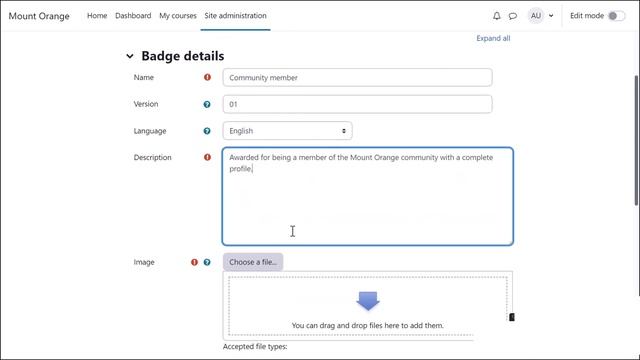Click the Choose a file button
Viewport: 640px width, 360px height.
(253, 262)
